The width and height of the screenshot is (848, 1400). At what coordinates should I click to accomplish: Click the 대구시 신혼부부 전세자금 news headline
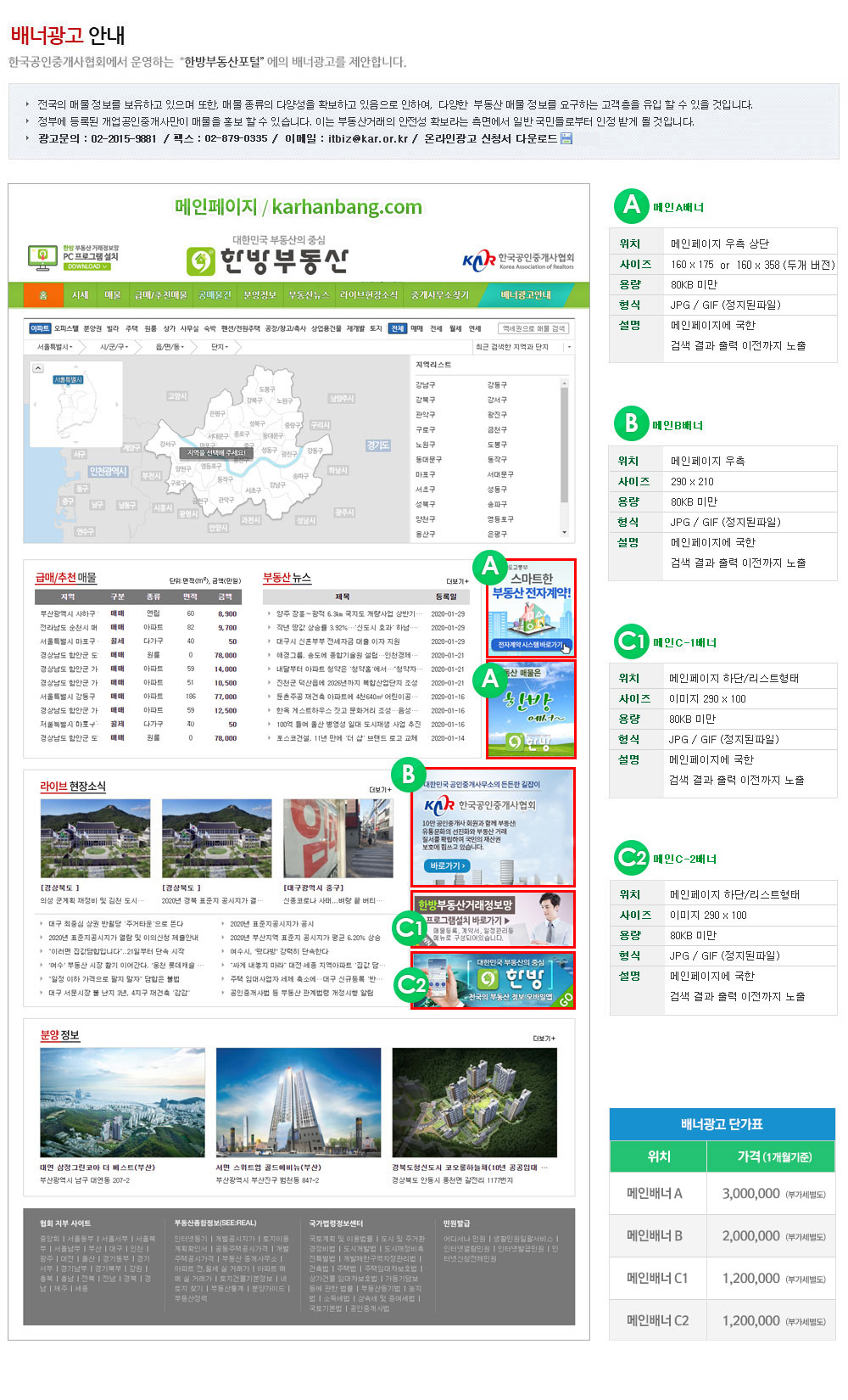(338, 641)
